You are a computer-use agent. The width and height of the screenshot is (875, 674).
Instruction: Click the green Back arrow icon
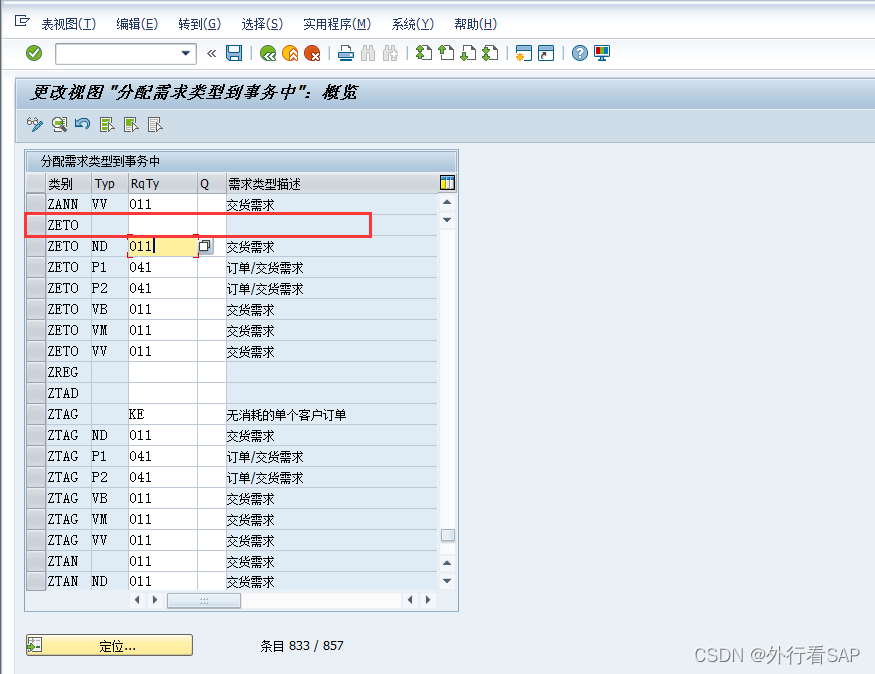(x=267, y=53)
